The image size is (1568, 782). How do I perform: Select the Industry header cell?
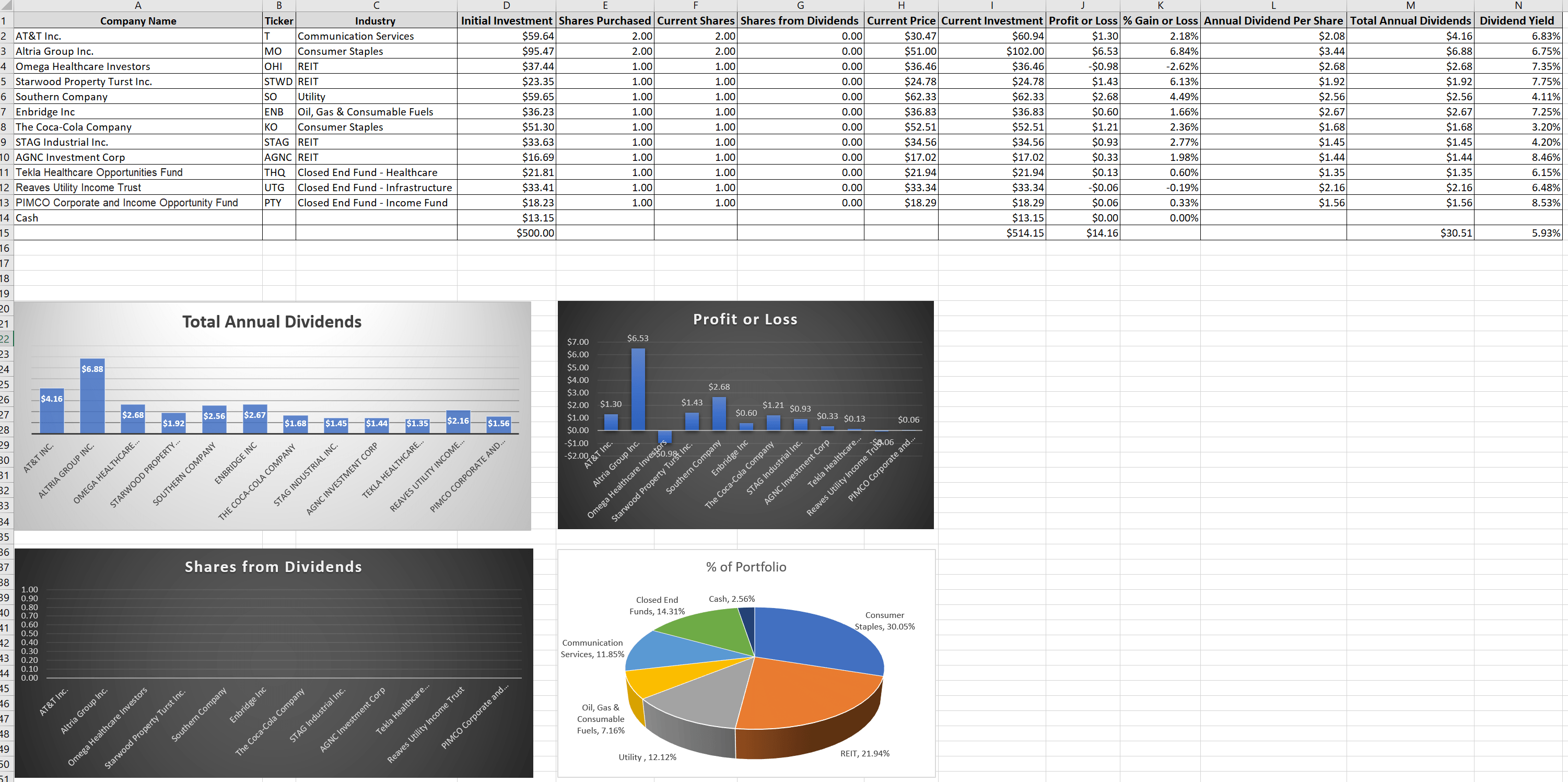coord(376,21)
